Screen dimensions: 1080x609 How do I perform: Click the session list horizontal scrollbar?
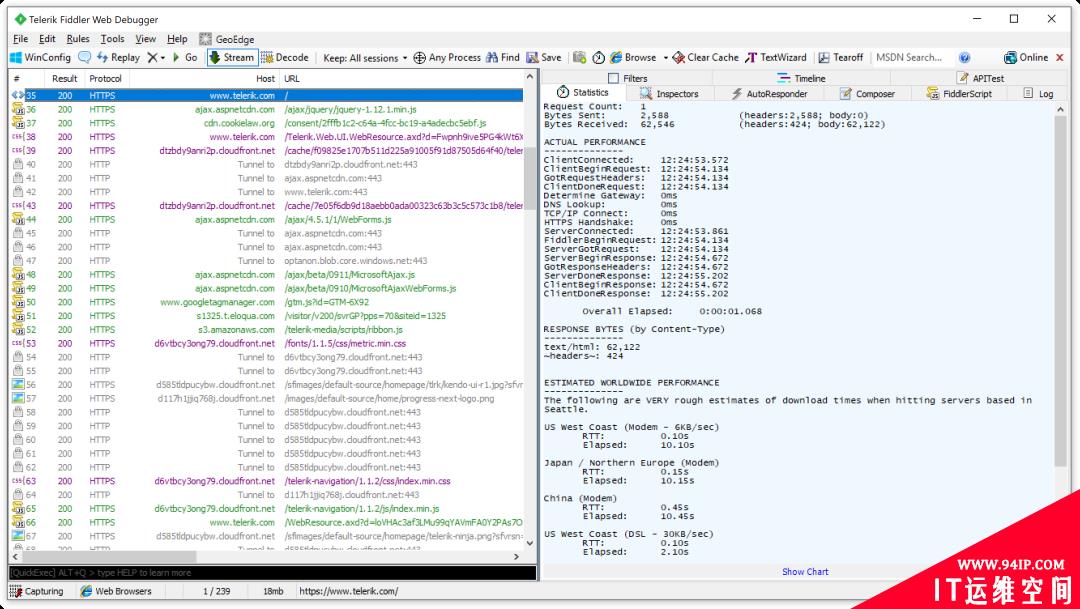click(110, 557)
